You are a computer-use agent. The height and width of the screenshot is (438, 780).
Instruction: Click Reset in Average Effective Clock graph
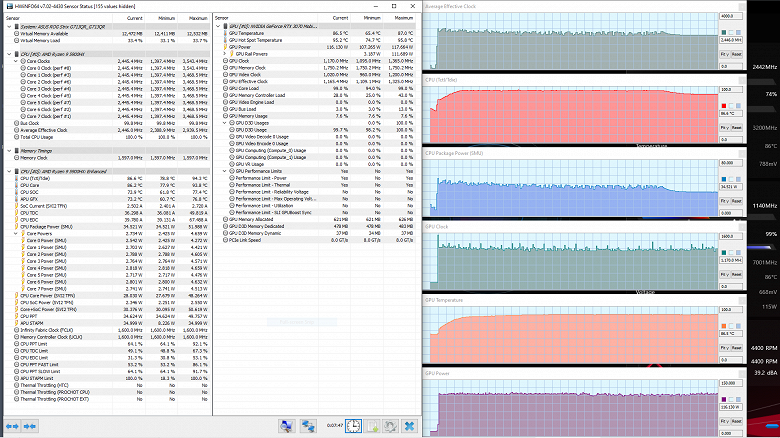click(x=737, y=54)
